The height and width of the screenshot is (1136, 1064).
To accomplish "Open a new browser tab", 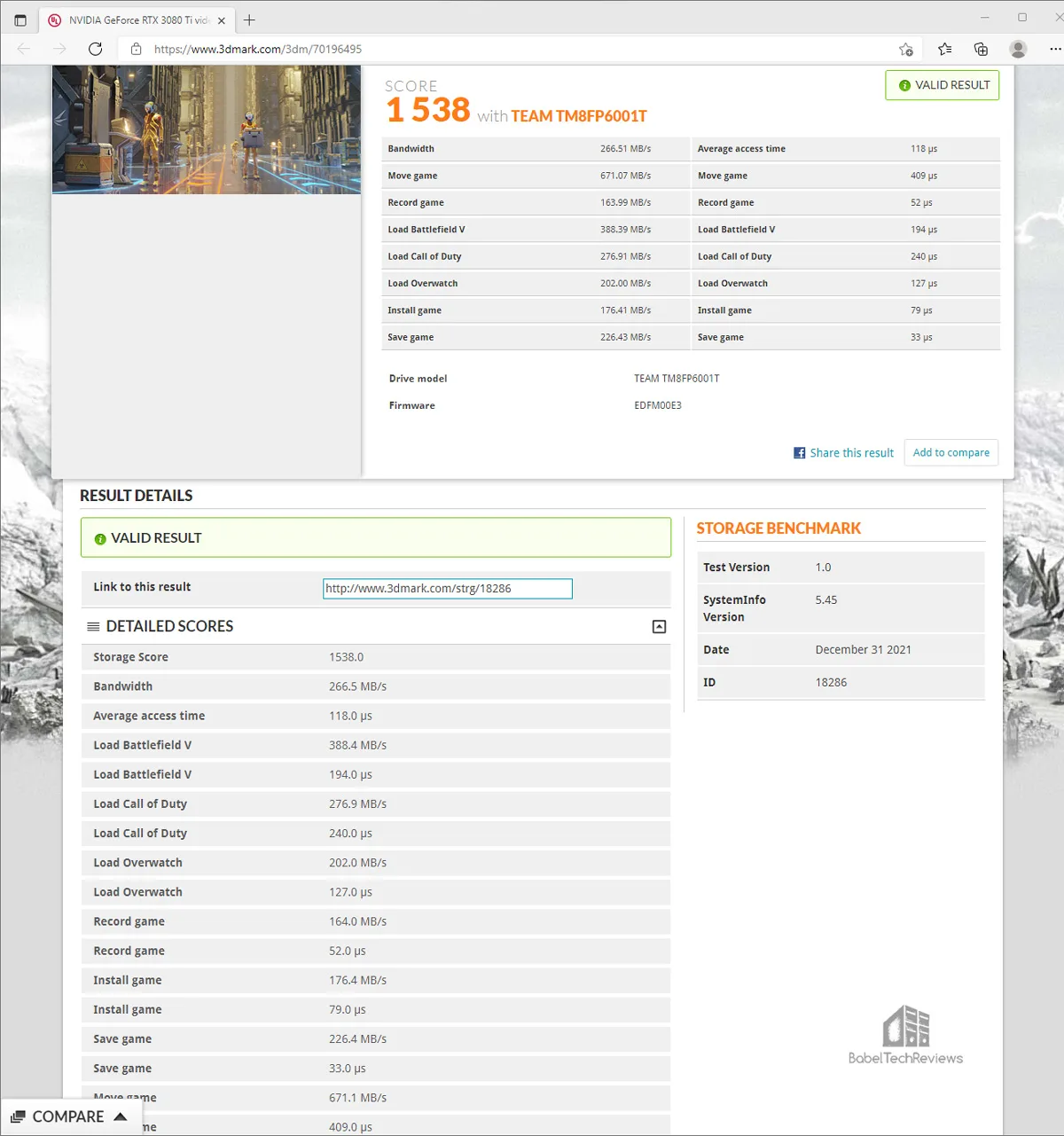I will [x=249, y=20].
